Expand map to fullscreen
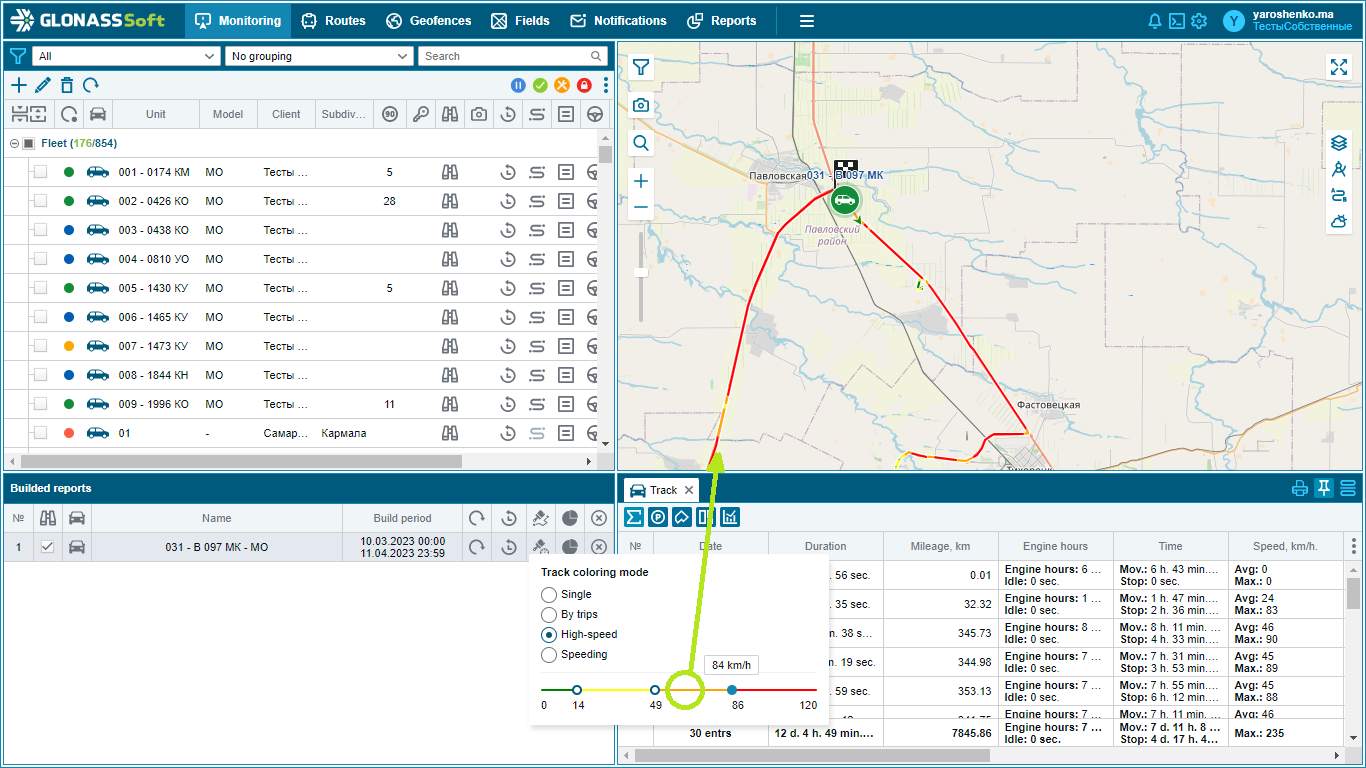Viewport: 1366px width, 768px height. point(1339,67)
